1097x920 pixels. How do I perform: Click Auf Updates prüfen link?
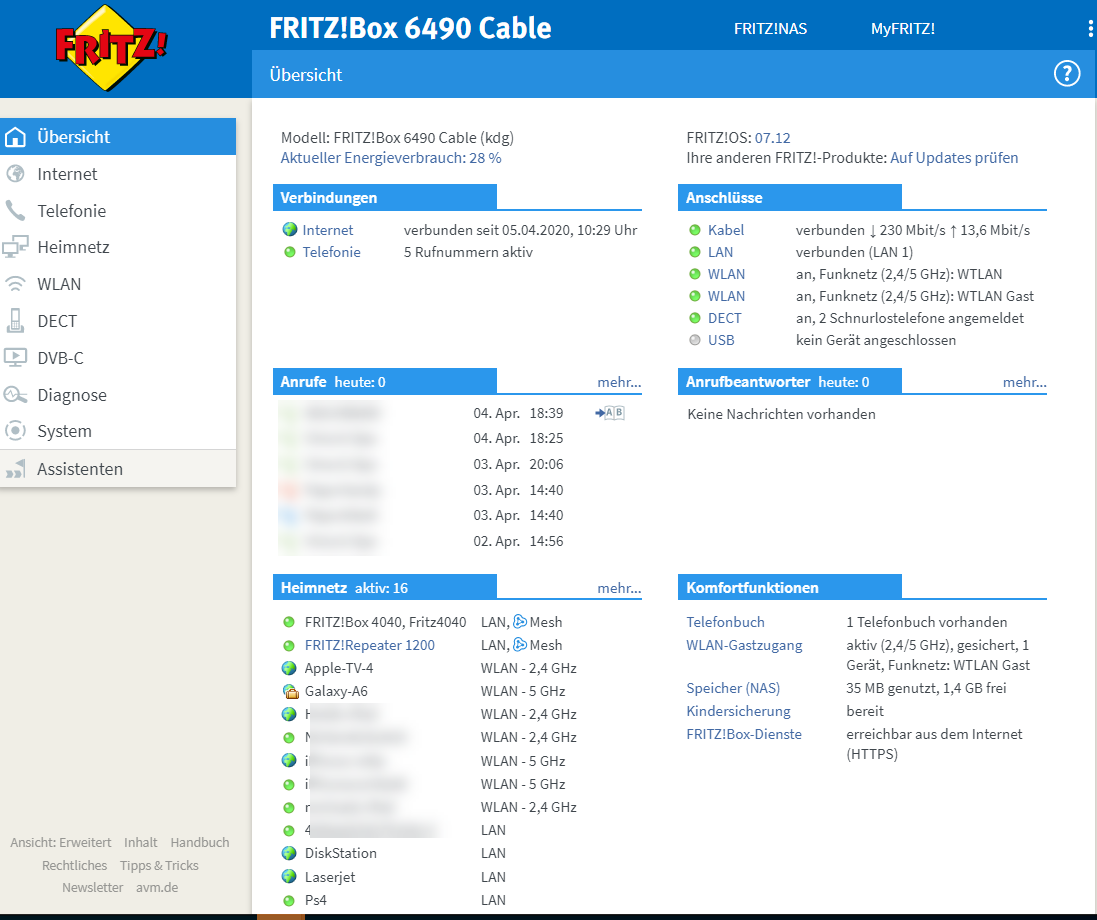954,158
